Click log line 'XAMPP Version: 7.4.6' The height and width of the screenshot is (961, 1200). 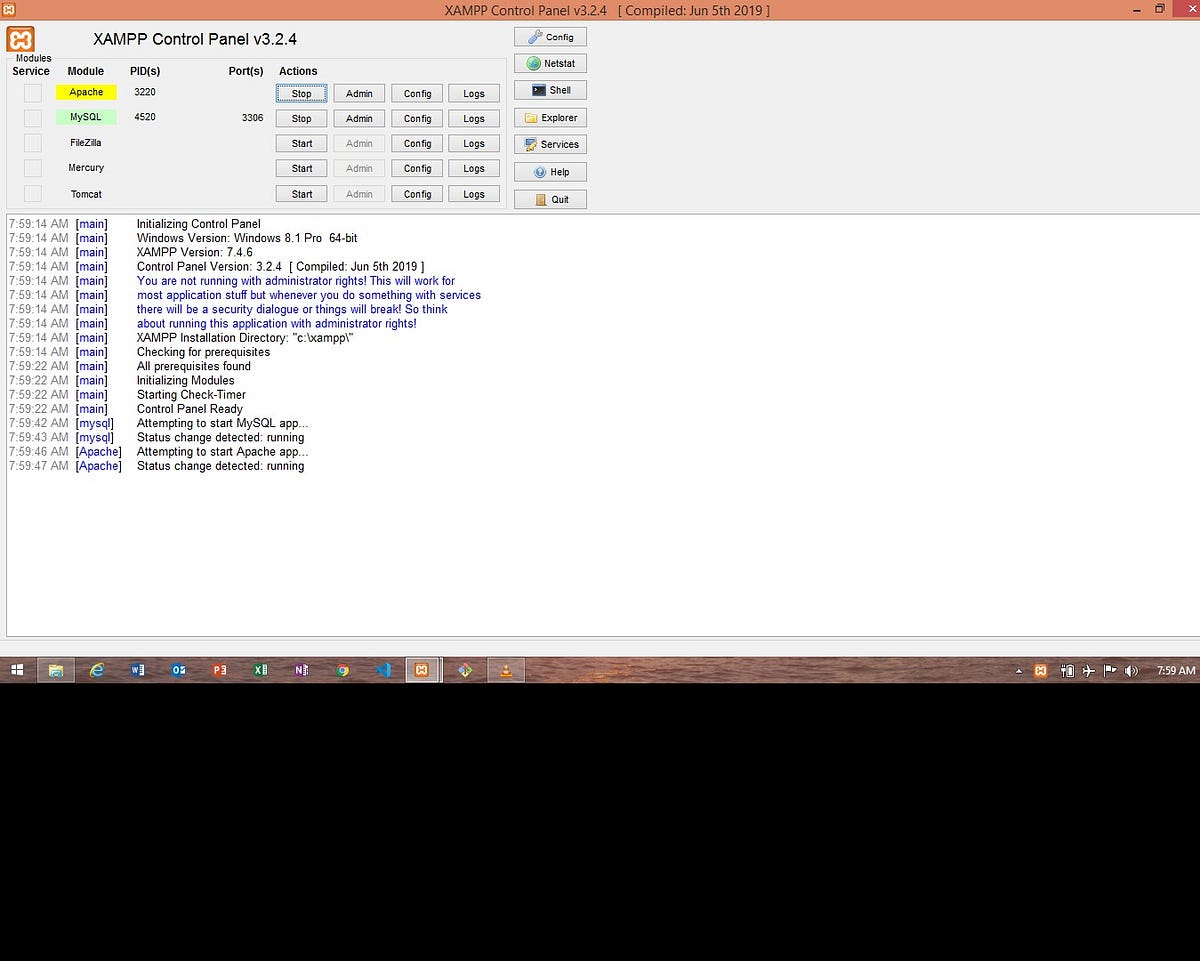(x=195, y=252)
